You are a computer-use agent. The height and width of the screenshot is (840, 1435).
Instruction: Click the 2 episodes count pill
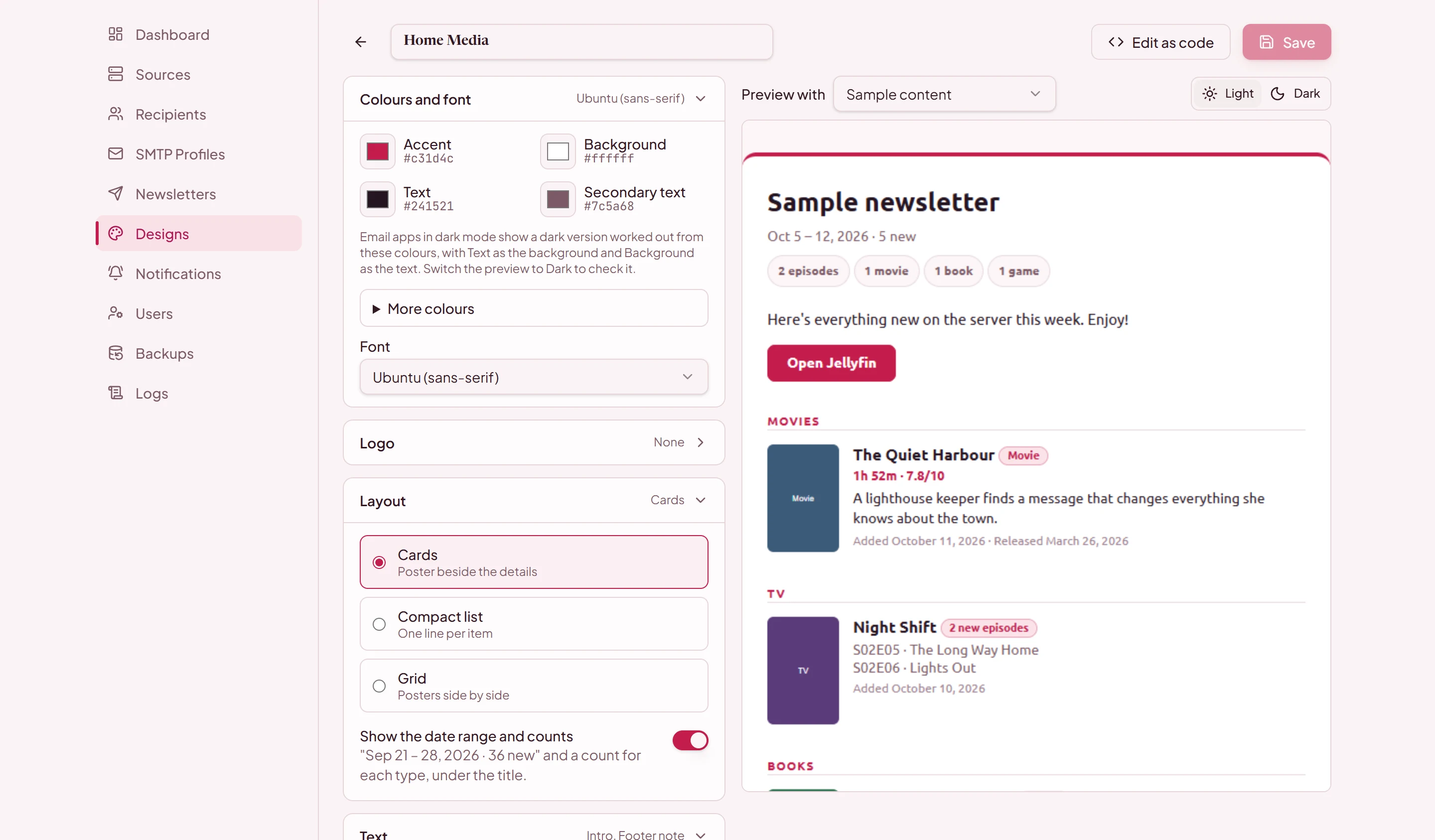tap(808, 271)
